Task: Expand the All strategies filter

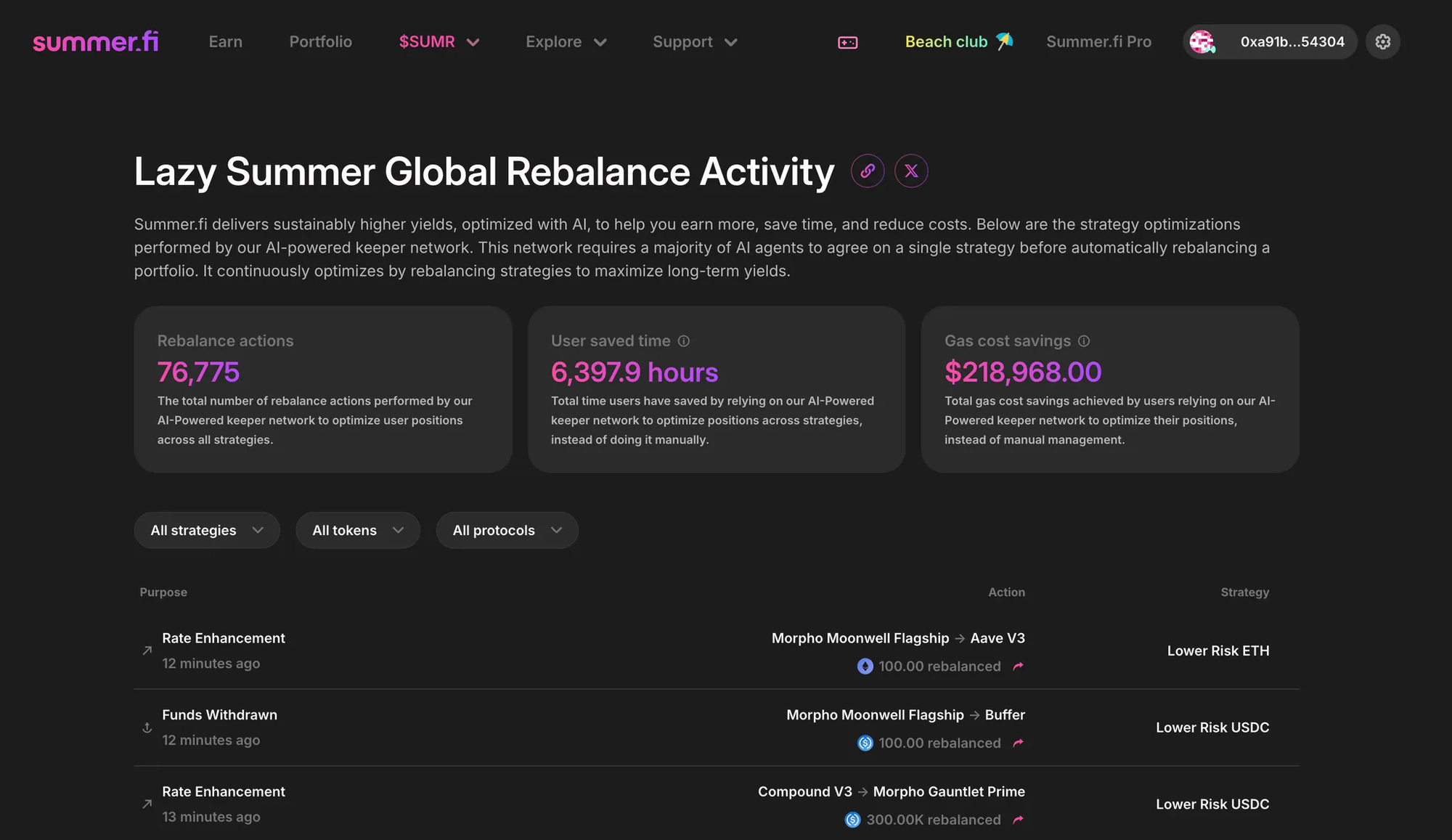Action: coord(207,531)
